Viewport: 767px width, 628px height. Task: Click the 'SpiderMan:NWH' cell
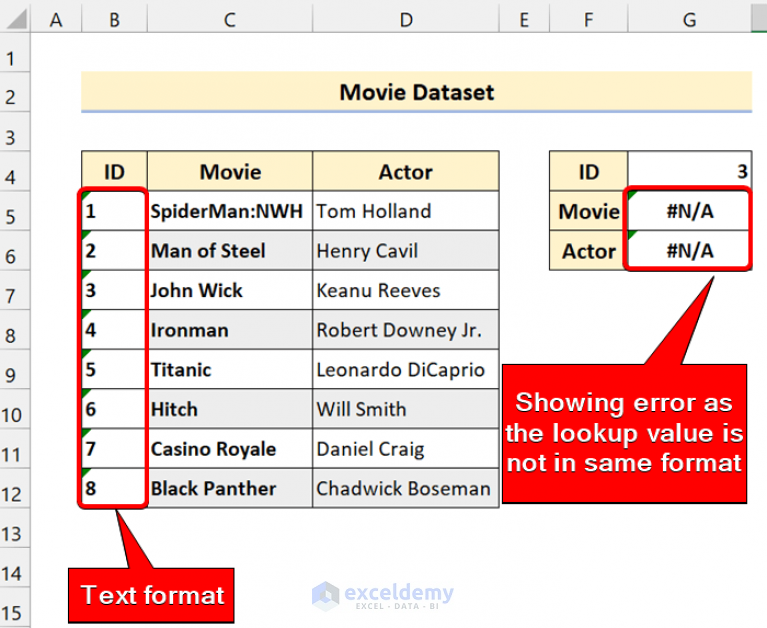229,211
